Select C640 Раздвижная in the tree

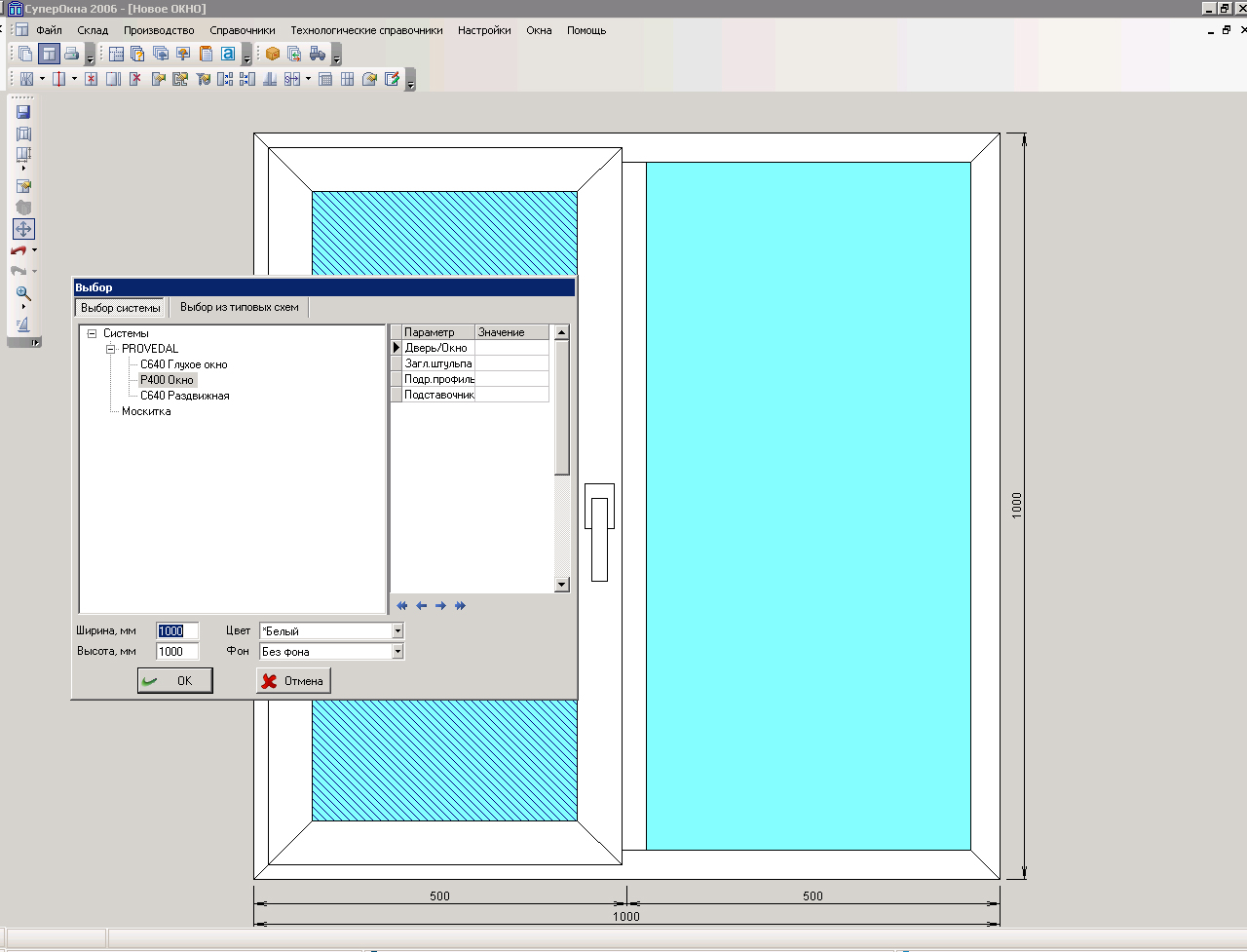coord(184,396)
